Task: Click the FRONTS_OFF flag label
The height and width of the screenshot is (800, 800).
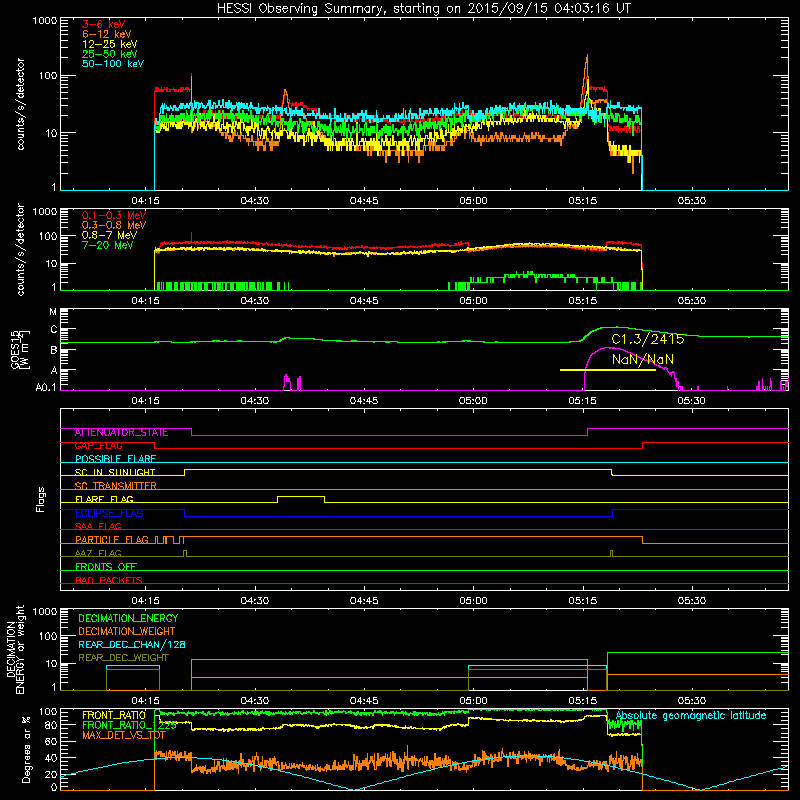Action: point(106,567)
